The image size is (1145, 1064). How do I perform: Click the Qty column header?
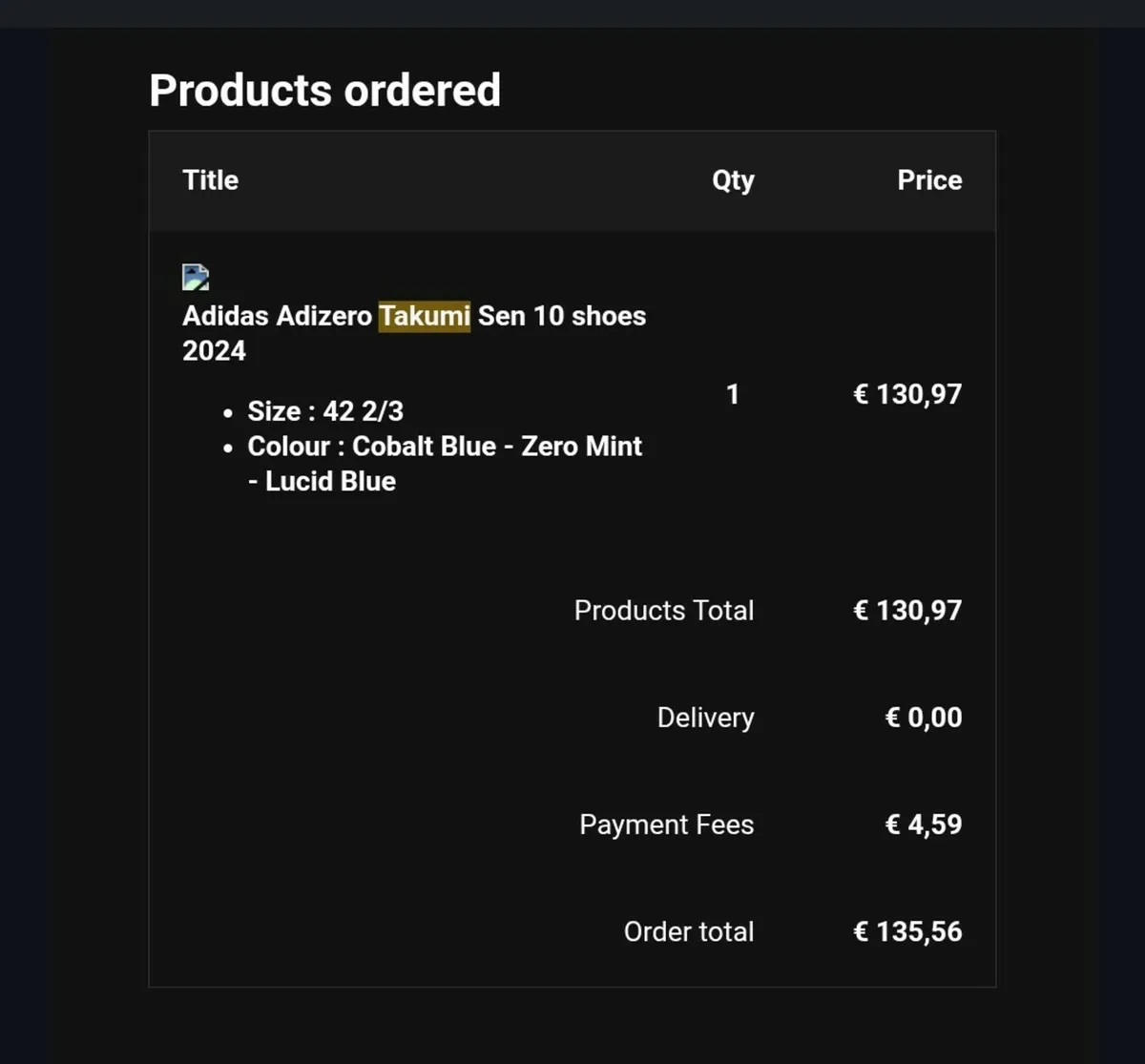click(733, 180)
